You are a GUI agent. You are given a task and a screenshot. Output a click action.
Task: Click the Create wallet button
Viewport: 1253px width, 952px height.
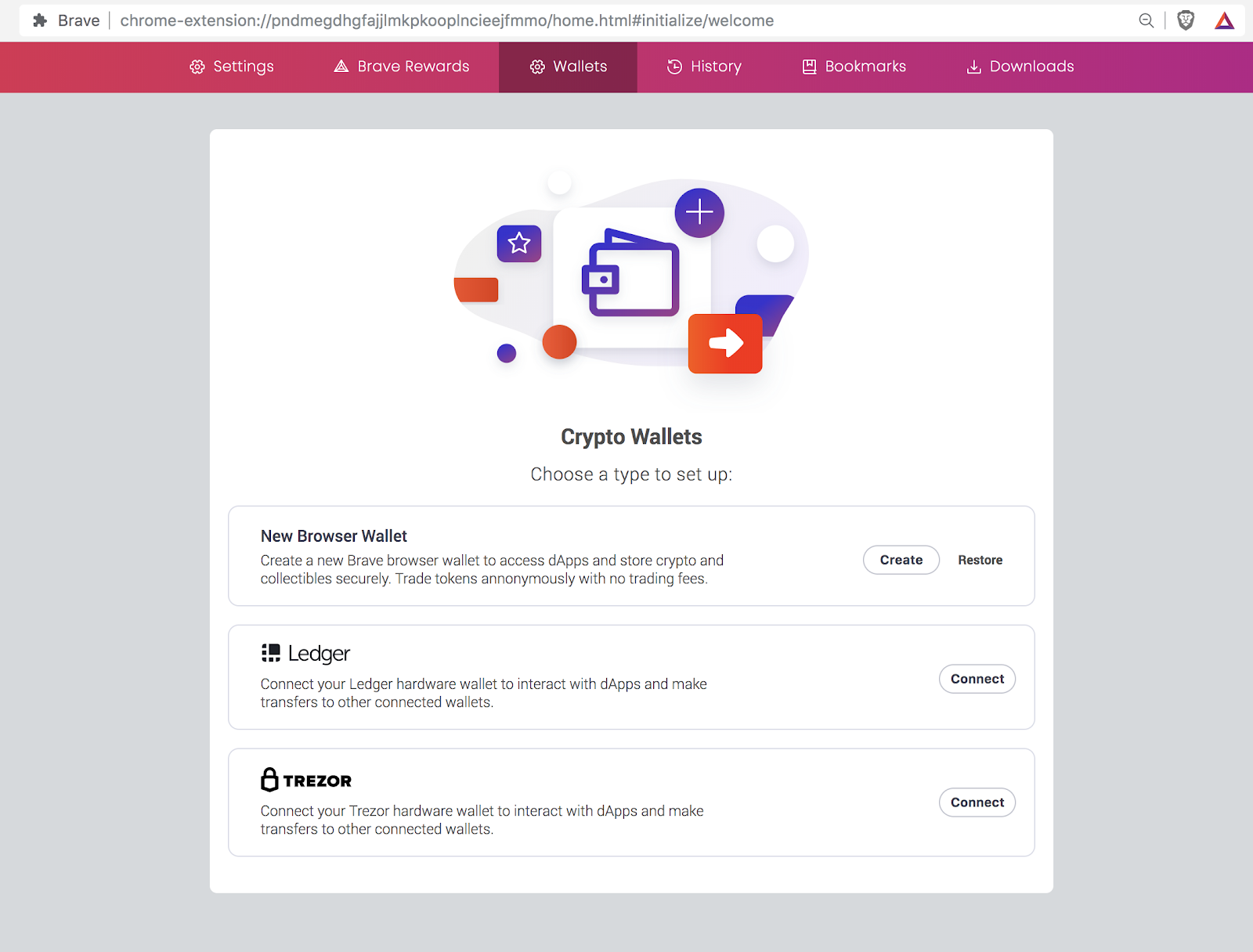(x=901, y=560)
